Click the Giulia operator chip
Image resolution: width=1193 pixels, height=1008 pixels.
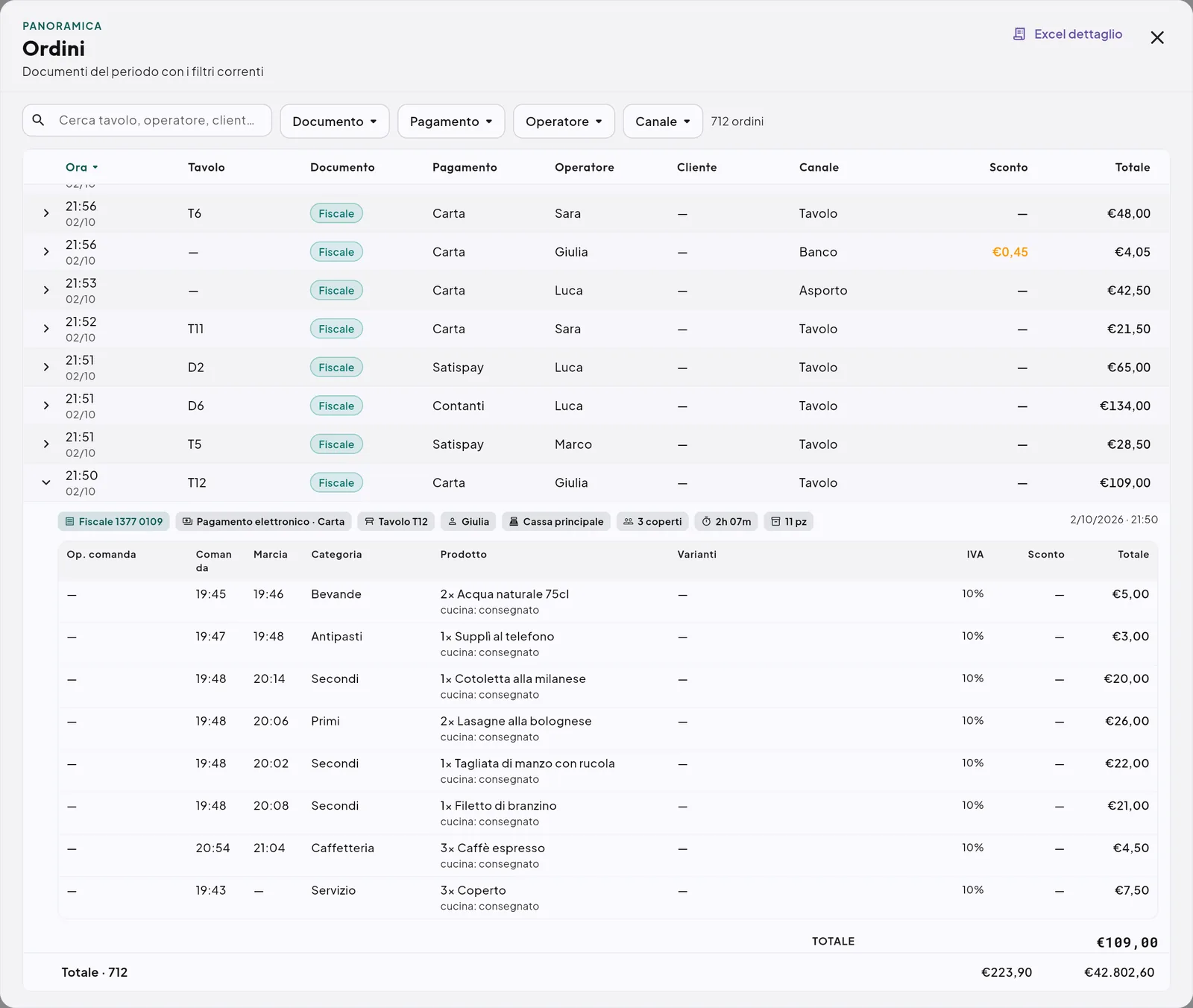point(468,521)
